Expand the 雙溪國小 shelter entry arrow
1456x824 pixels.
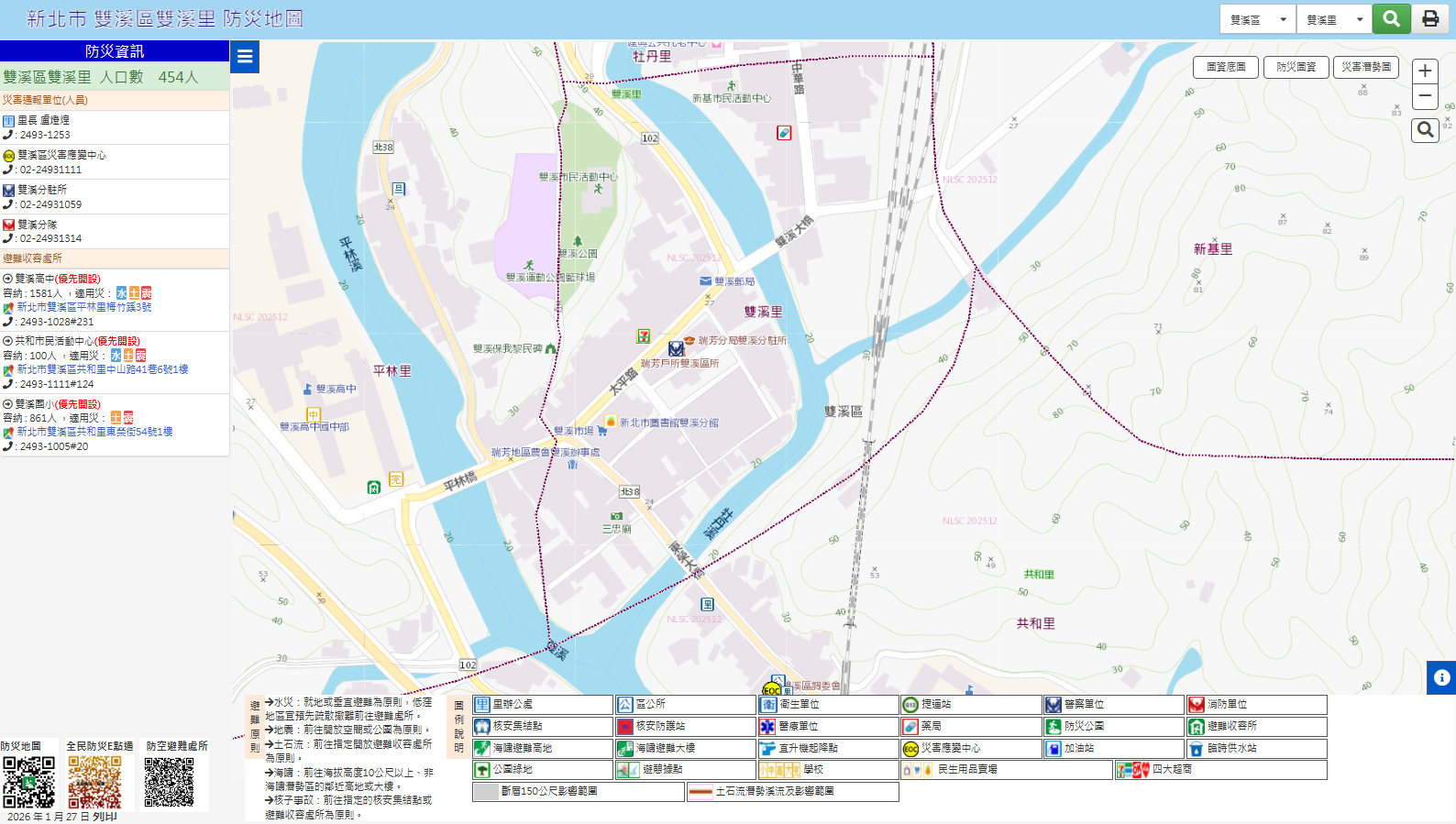(x=7, y=404)
